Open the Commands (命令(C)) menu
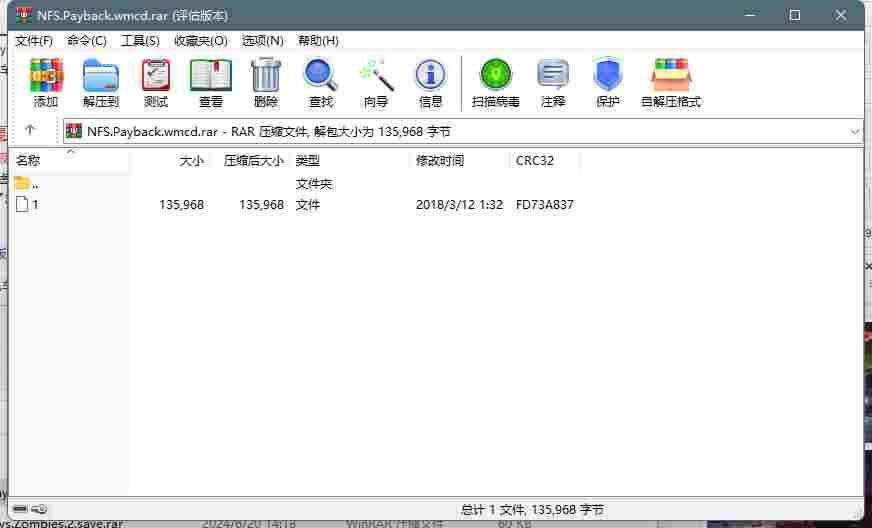 87,41
